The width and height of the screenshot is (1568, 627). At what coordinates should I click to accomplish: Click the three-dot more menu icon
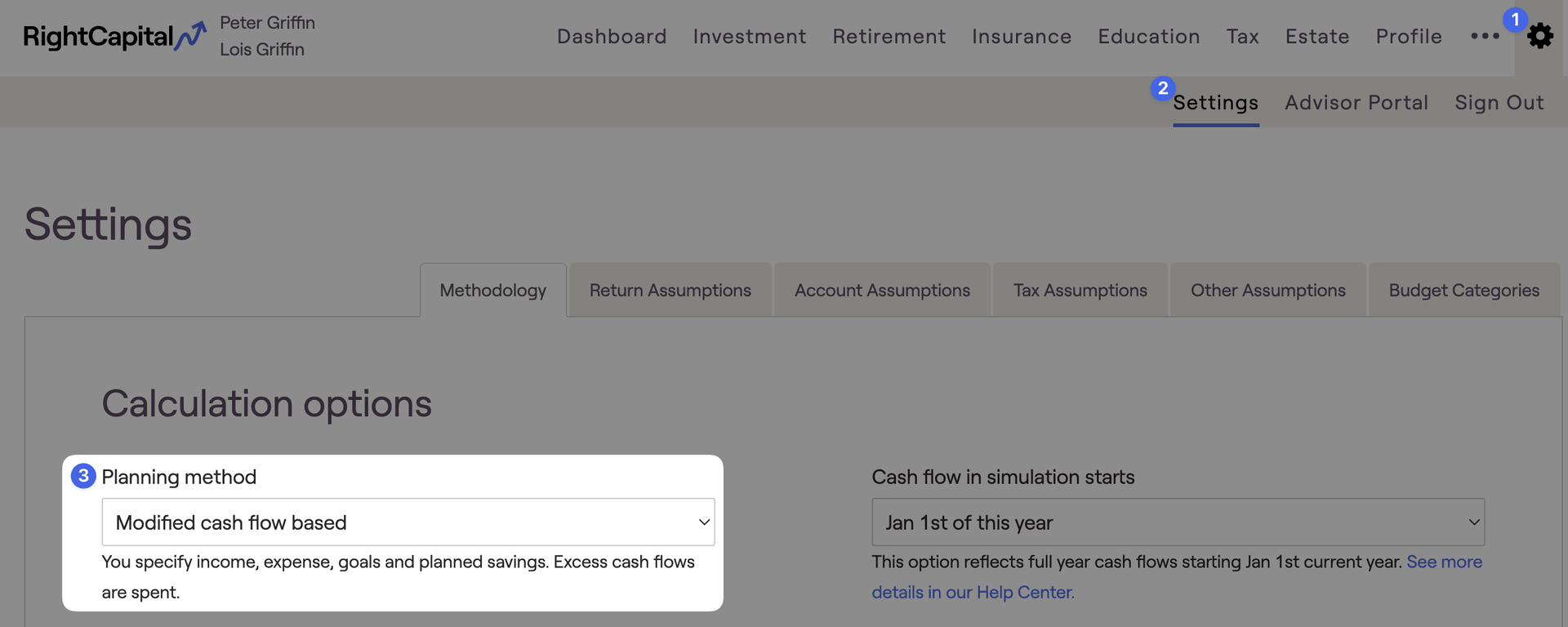(1485, 36)
